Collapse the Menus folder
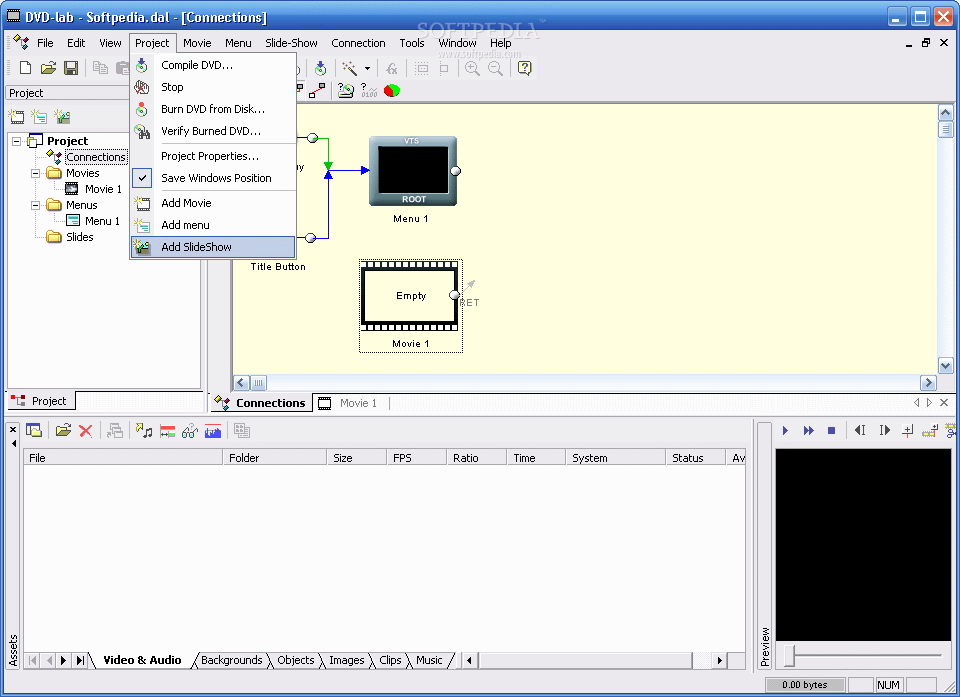Screen dimensions: 960x697 36,205
